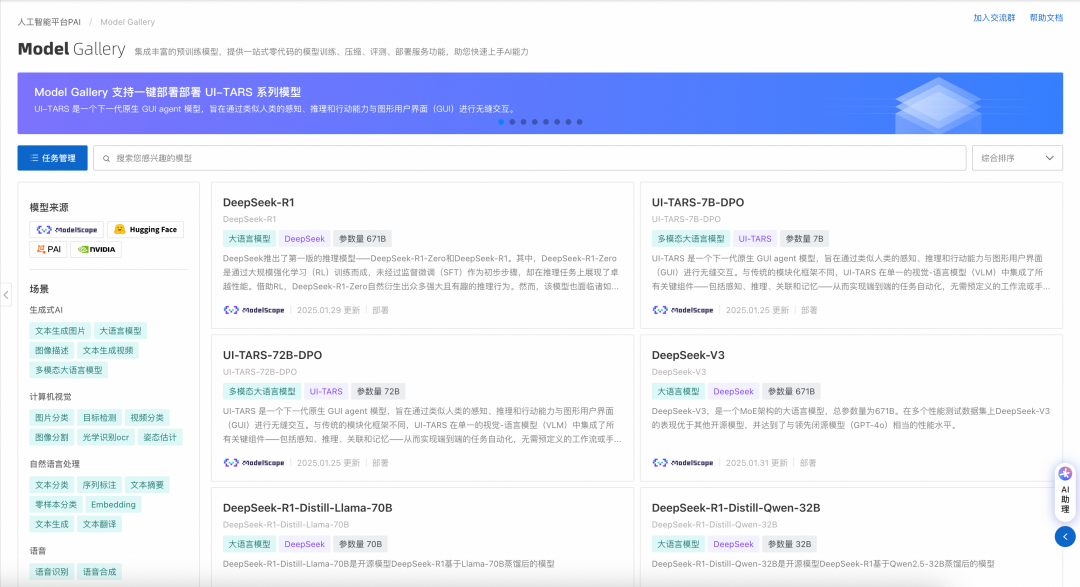Viewport: 1080px width, 587px height.
Task: Open the 帮助文档 help link
Action: (1046, 18)
